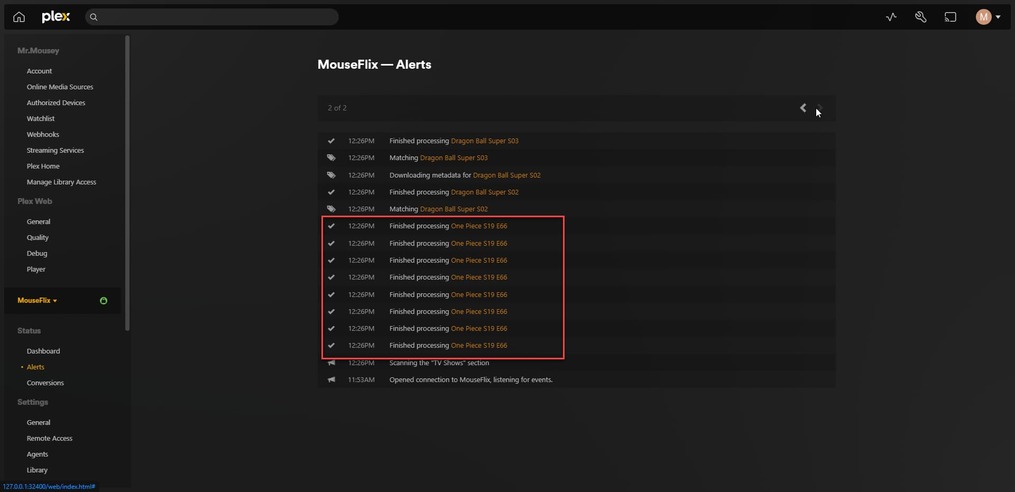Open Webhooks settings
Image resolution: width=1015 pixels, height=492 pixels.
point(43,135)
